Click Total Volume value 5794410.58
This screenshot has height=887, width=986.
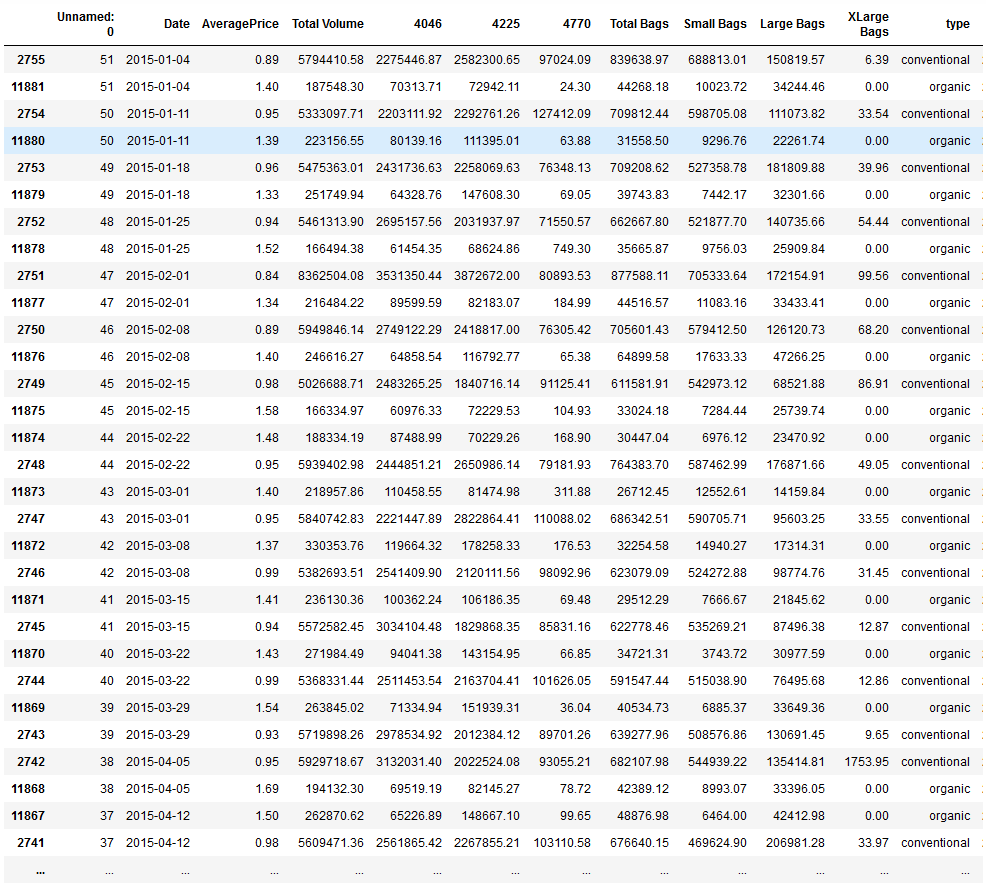pyautogui.click(x=331, y=60)
